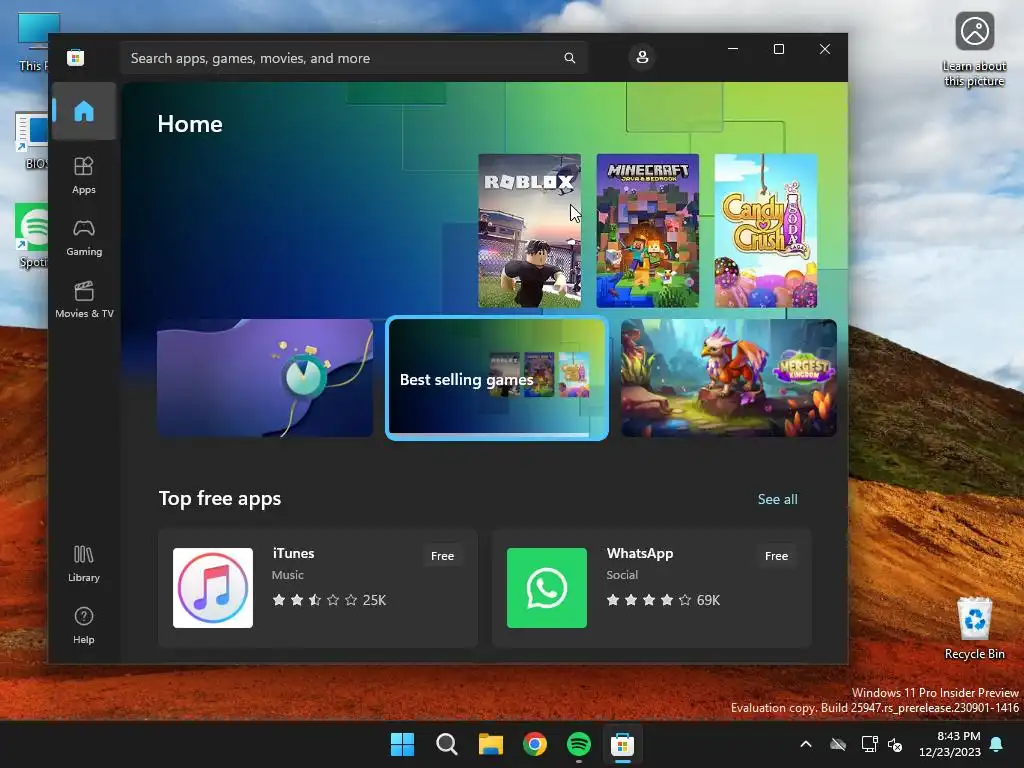Viewport: 1024px width, 768px height.
Task: Click the WhatsApp star rating 69K
Action: pyautogui.click(x=663, y=600)
